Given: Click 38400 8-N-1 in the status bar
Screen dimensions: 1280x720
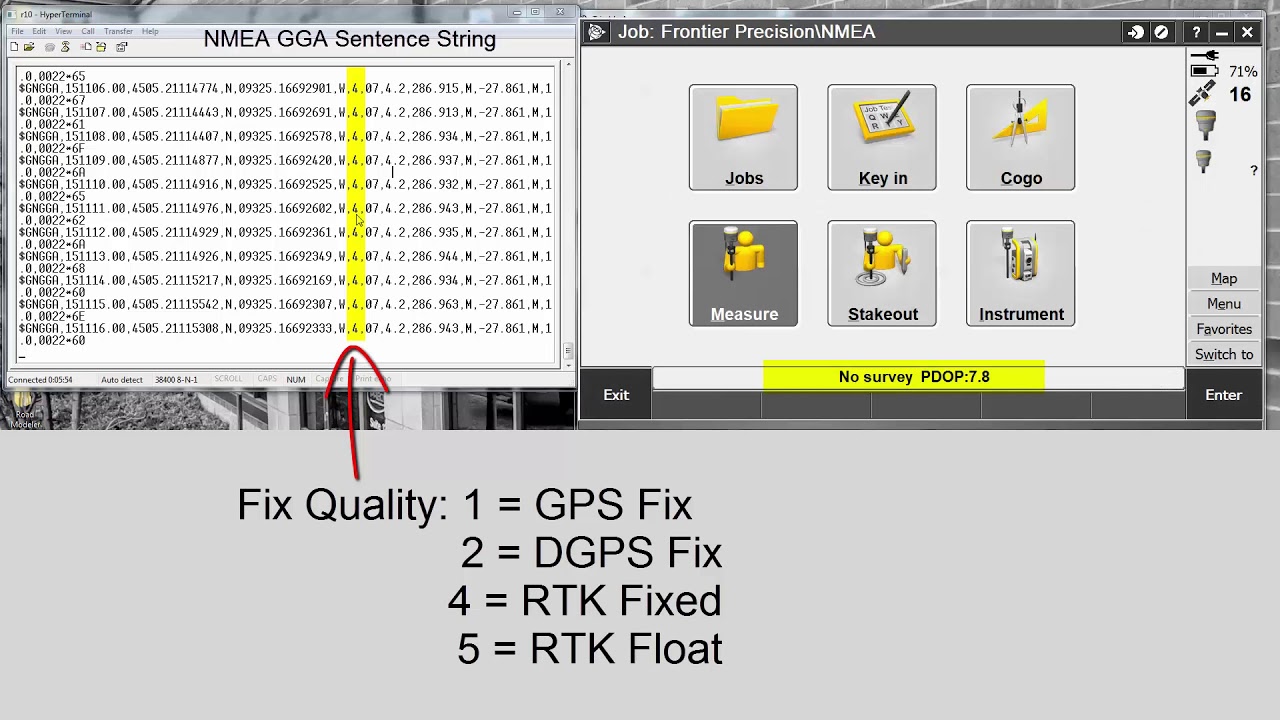Looking at the screenshot, I should click(176, 380).
